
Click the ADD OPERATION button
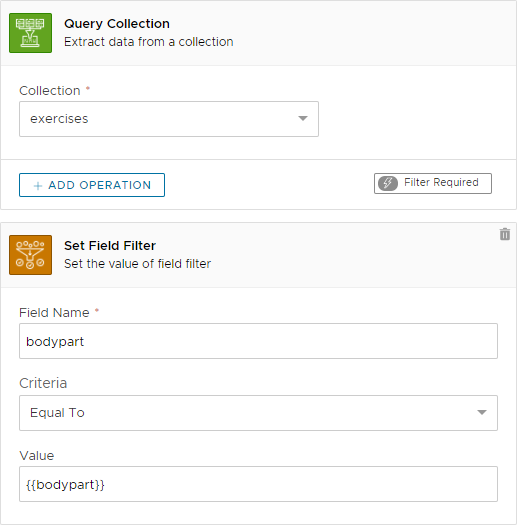pyautogui.click(x=92, y=185)
